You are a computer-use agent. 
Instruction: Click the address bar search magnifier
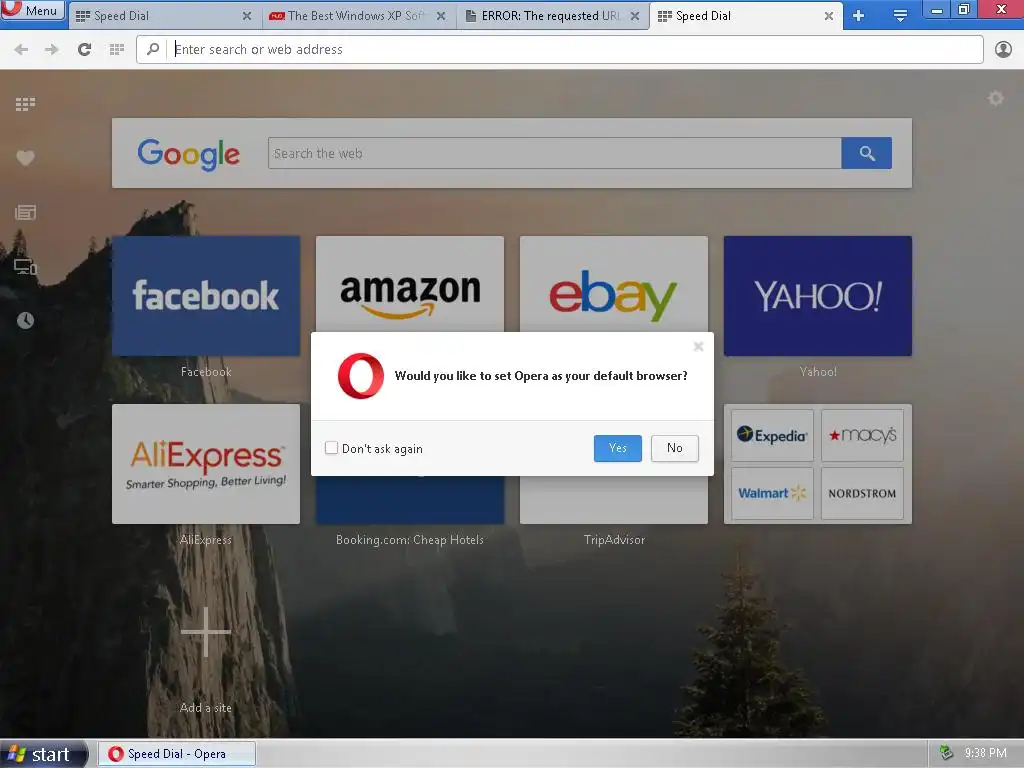[x=153, y=49]
